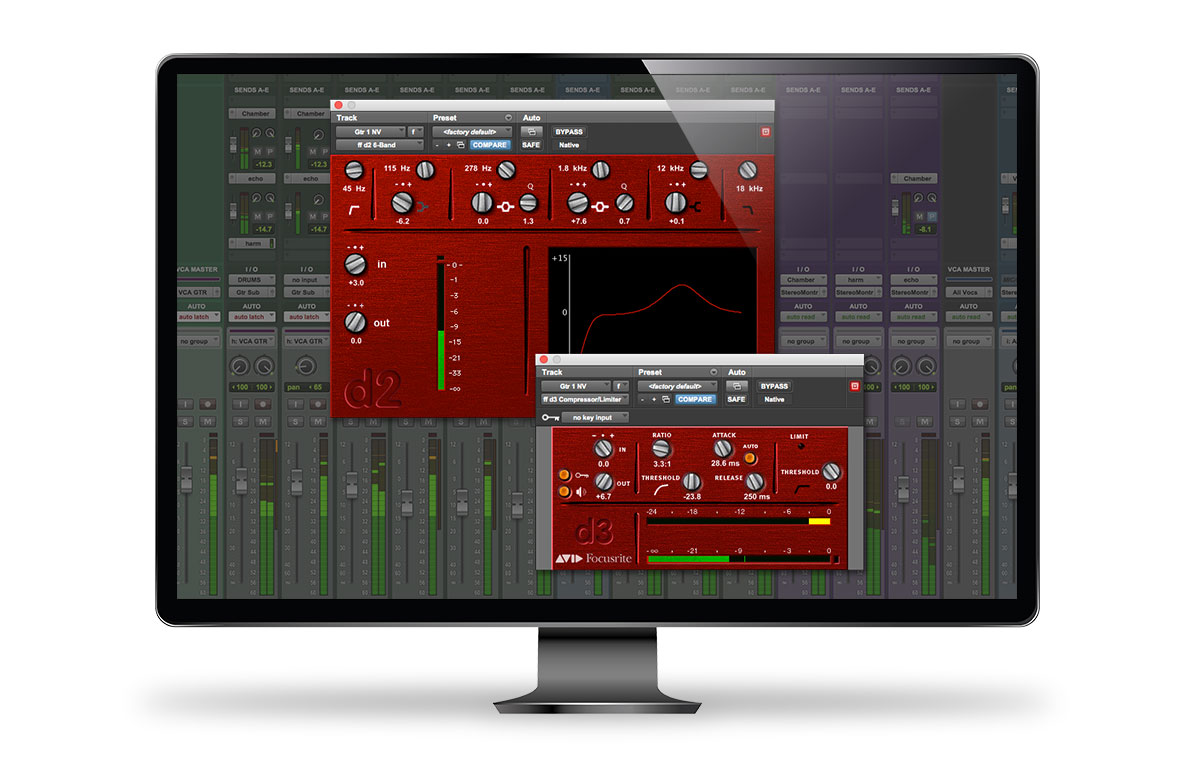Click the 278 Hz frequency knob in d2

[x=506, y=169]
